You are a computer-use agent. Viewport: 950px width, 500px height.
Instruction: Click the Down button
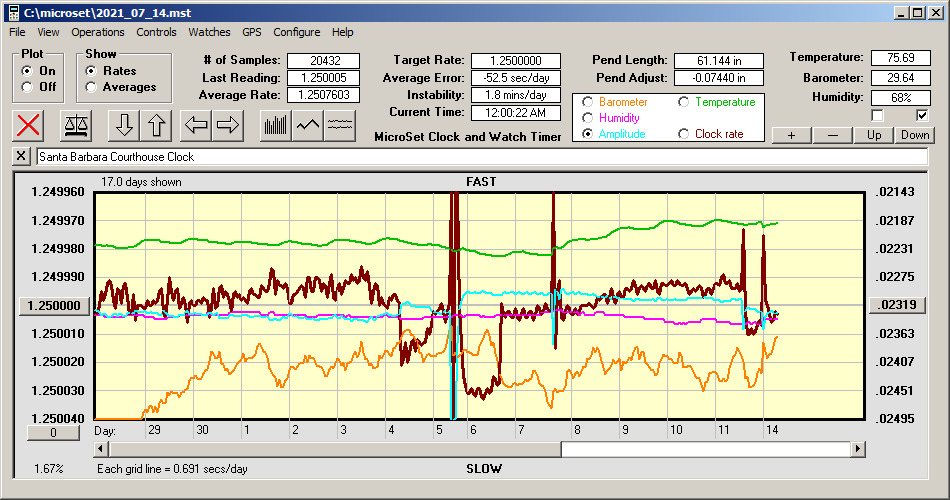point(915,135)
